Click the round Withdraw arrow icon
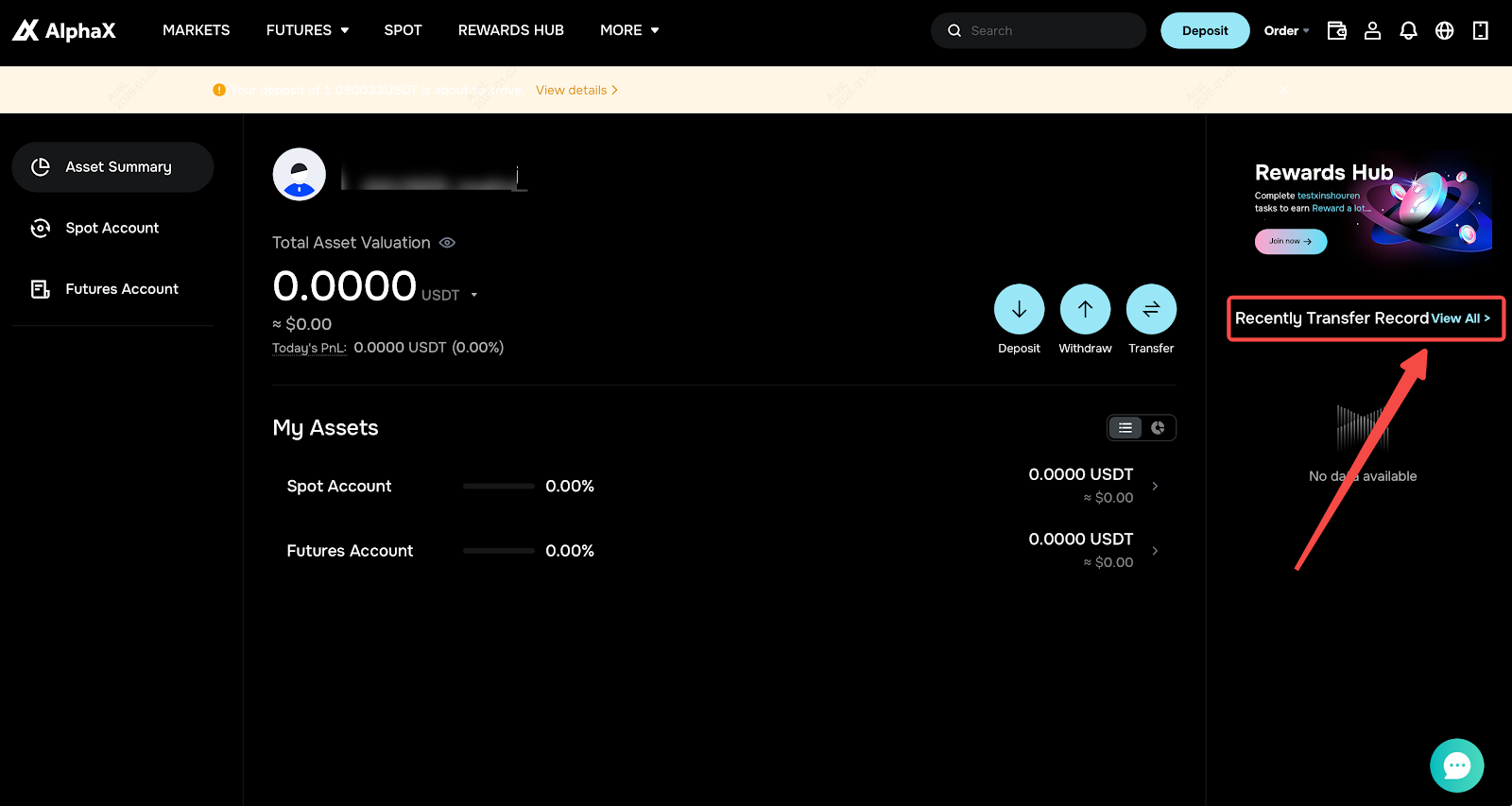The width and height of the screenshot is (1512, 806). [x=1085, y=309]
